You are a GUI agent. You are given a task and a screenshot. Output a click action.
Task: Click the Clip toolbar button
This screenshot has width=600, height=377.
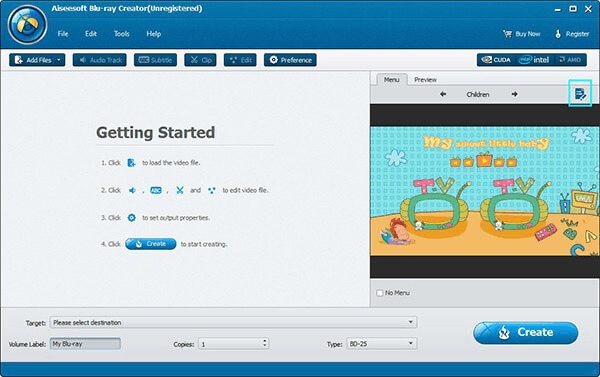pyautogui.click(x=200, y=60)
